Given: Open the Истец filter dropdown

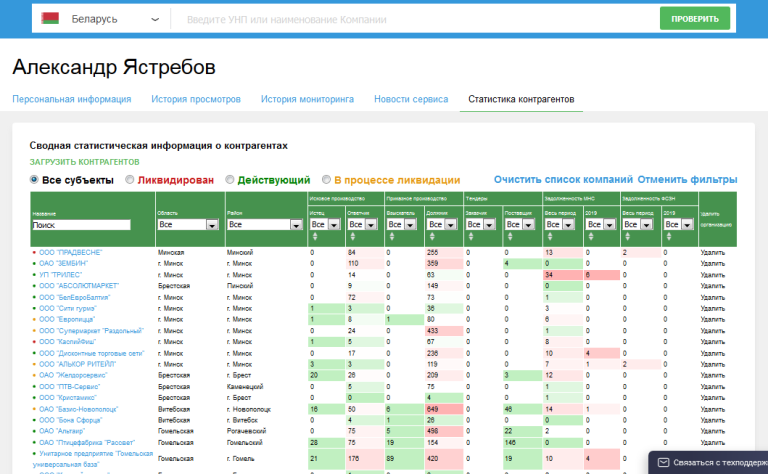Looking at the screenshot, I should tap(325, 224).
